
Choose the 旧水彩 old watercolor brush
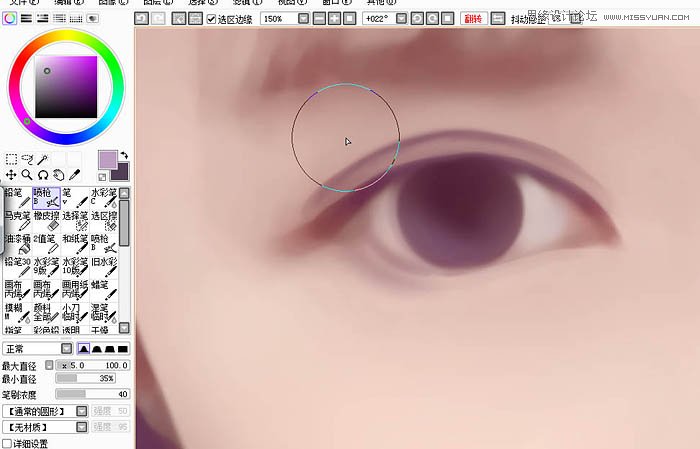coord(104,267)
